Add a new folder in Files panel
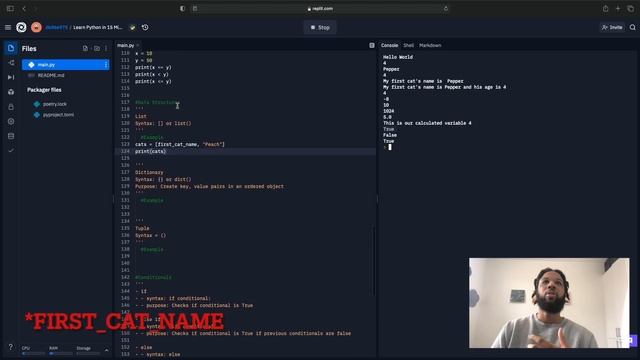The width and height of the screenshot is (640, 360). tap(96, 48)
